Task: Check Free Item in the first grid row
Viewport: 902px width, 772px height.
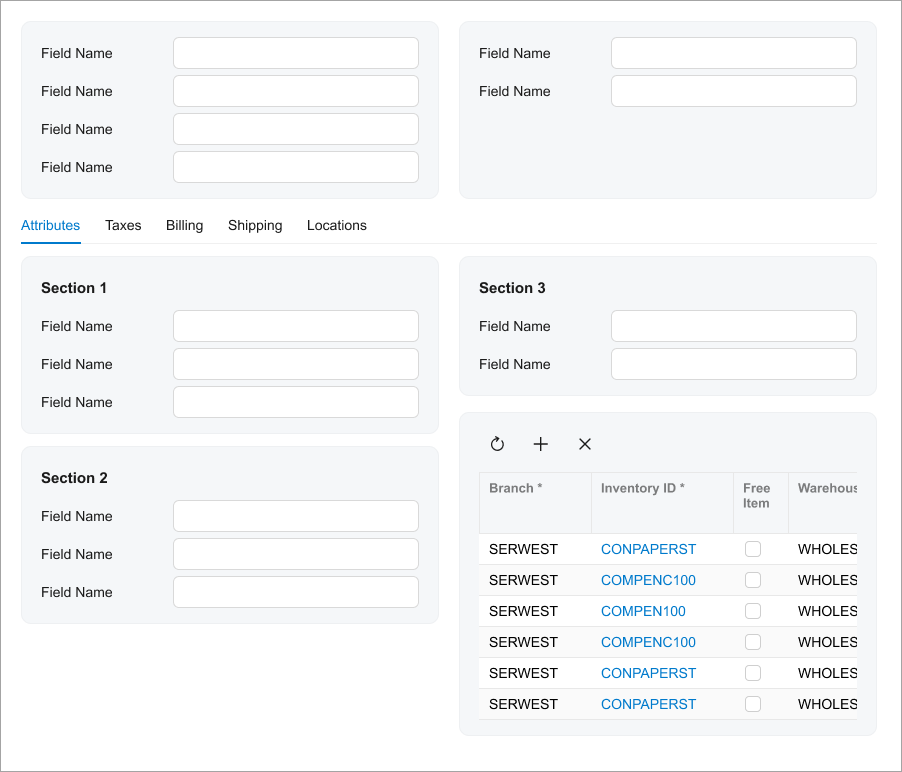Action: click(753, 549)
